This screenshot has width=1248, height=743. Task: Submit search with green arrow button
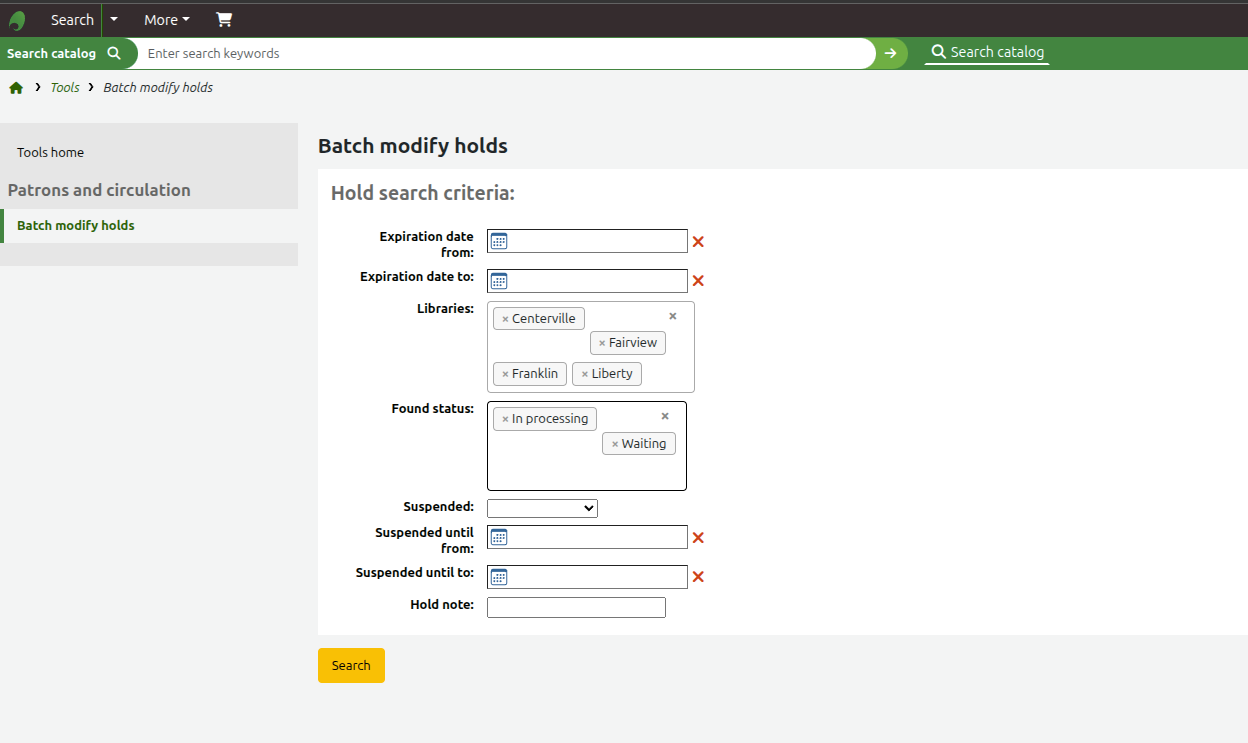[x=890, y=53]
